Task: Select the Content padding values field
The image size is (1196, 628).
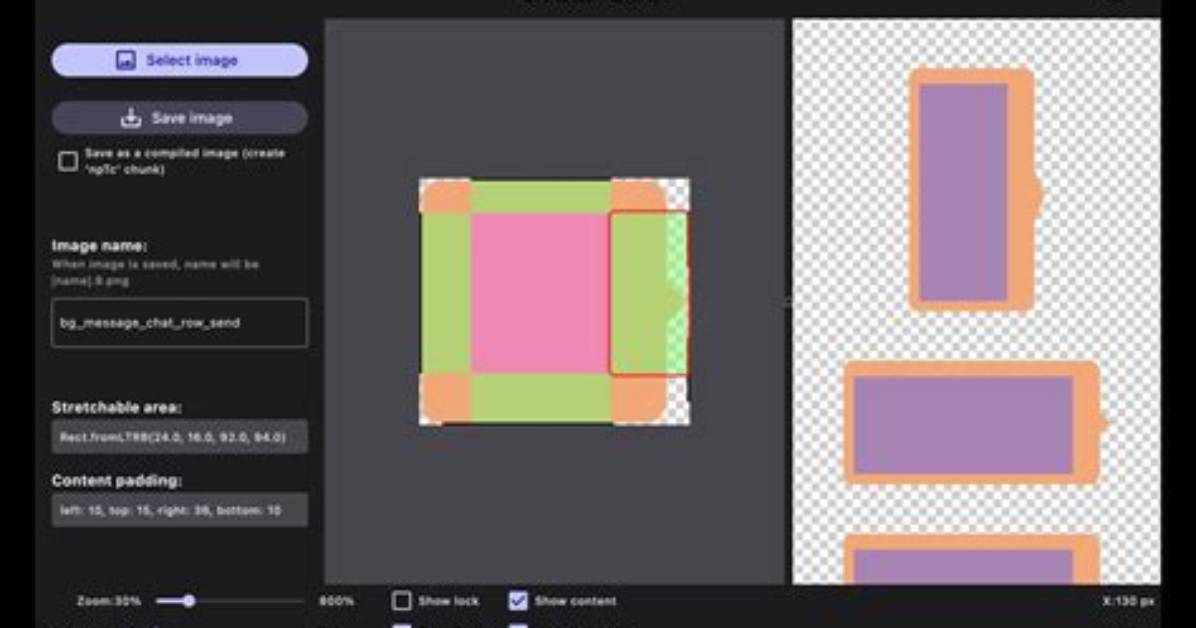Action: pyautogui.click(x=180, y=510)
